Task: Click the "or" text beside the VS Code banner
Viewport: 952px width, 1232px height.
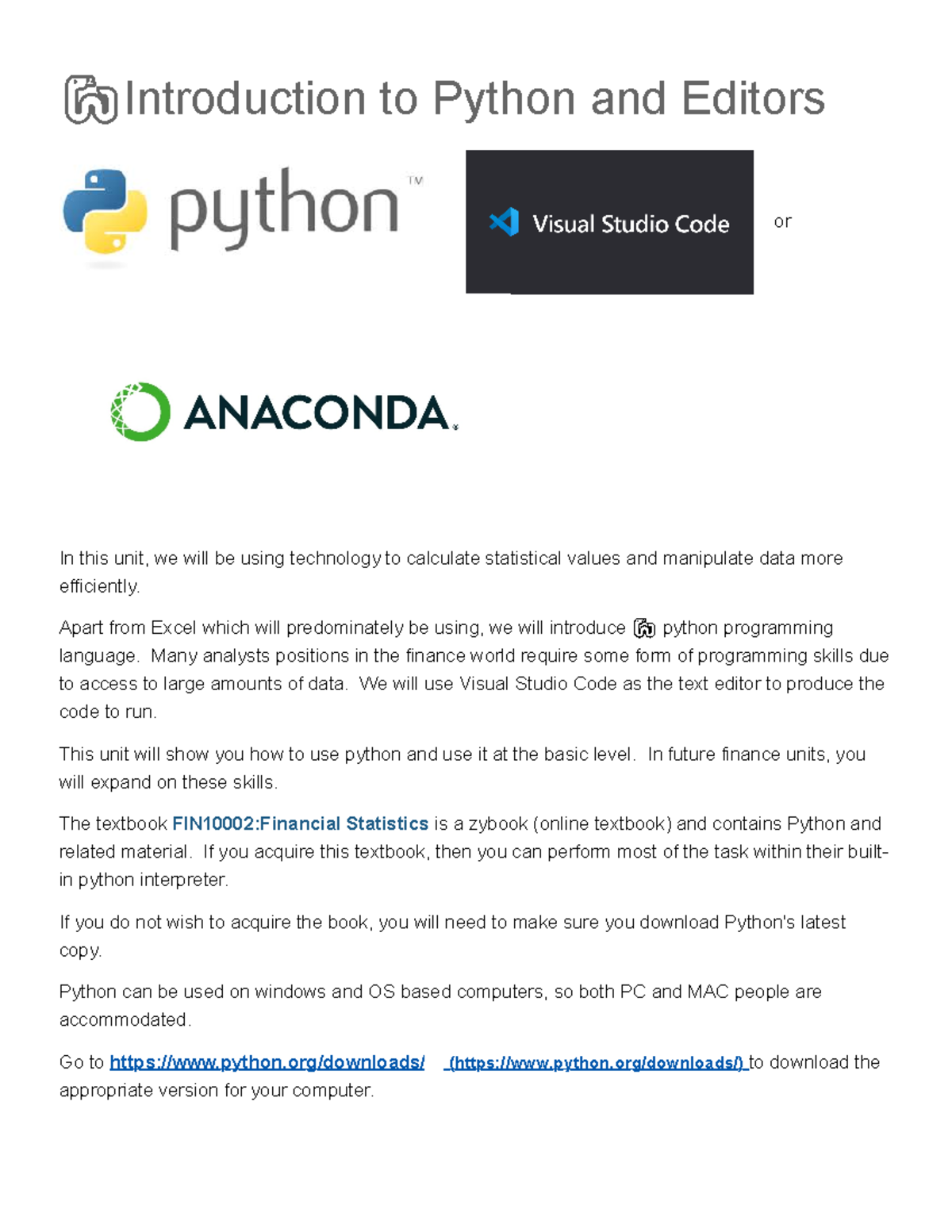Action: tap(782, 222)
